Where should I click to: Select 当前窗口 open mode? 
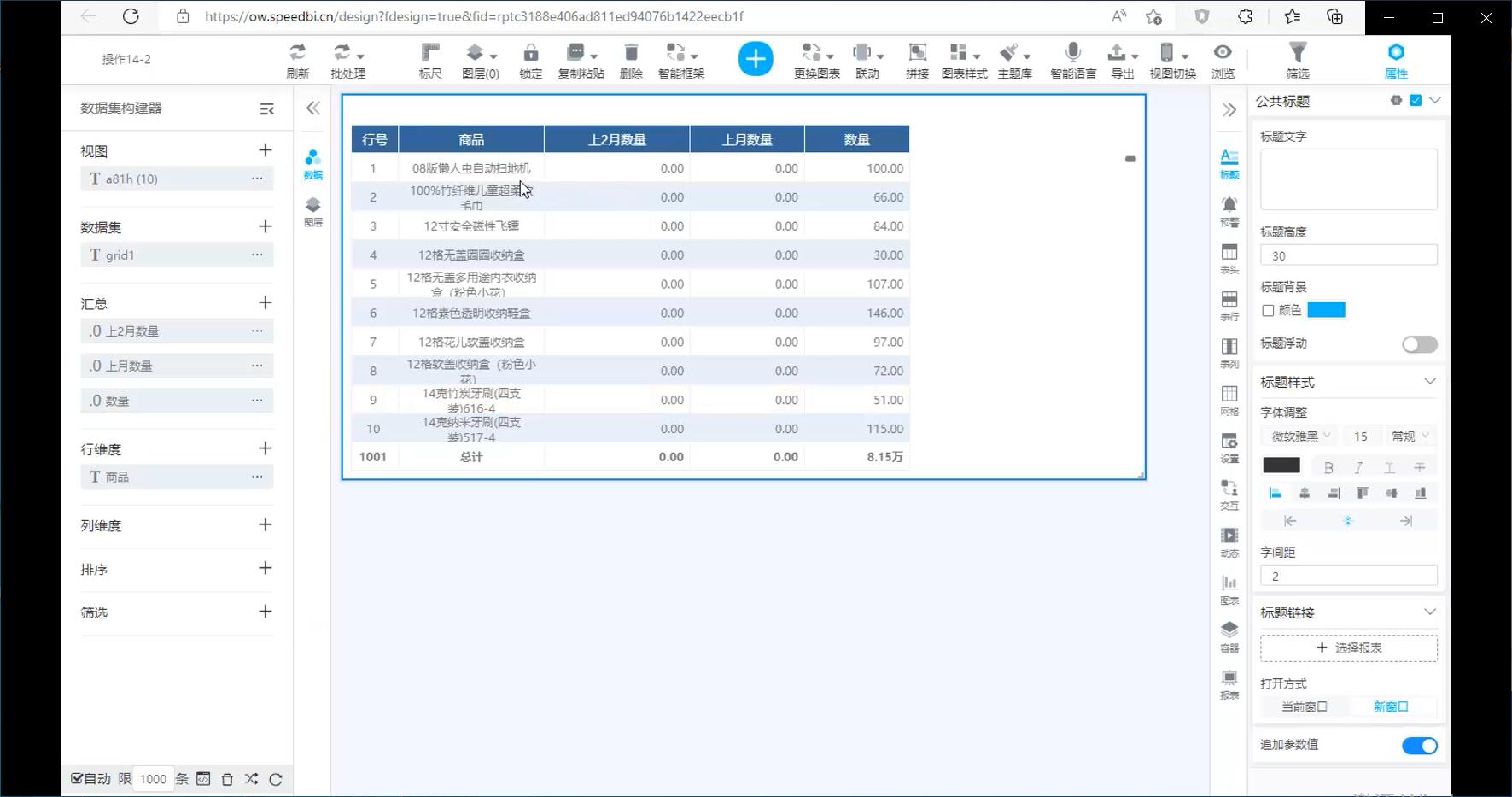point(1304,707)
